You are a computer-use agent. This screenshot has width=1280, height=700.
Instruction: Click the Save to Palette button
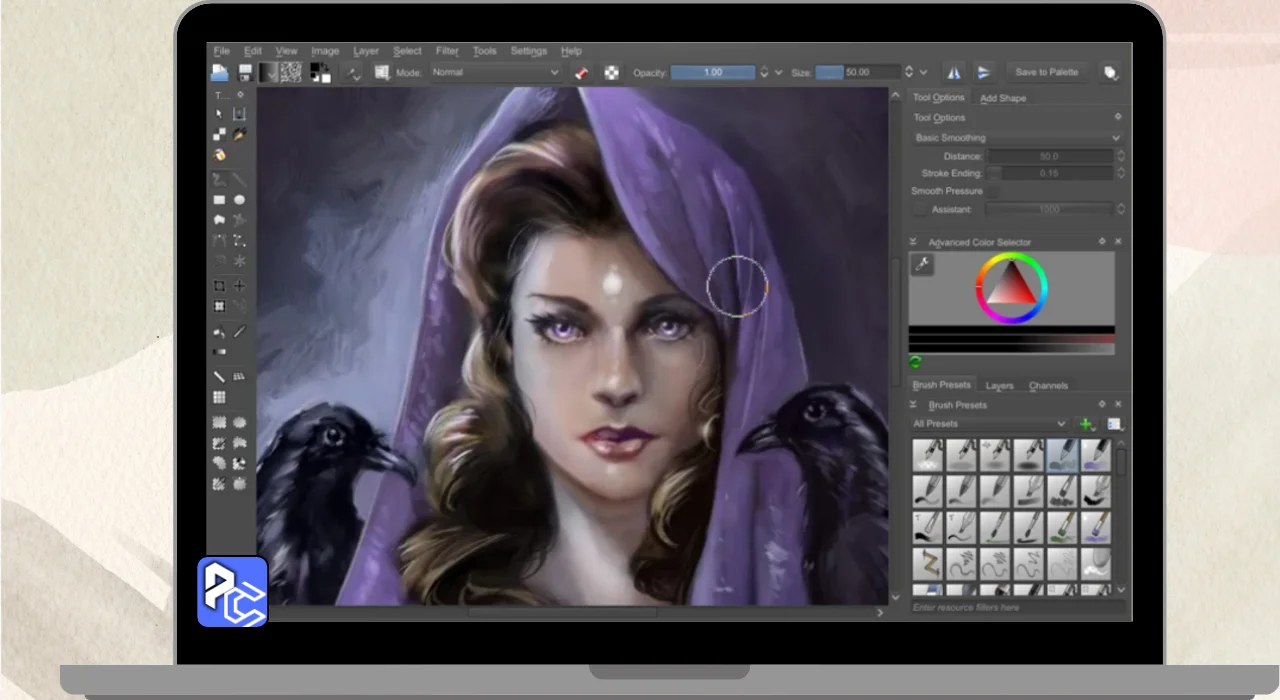click(x=1046, y=73)
